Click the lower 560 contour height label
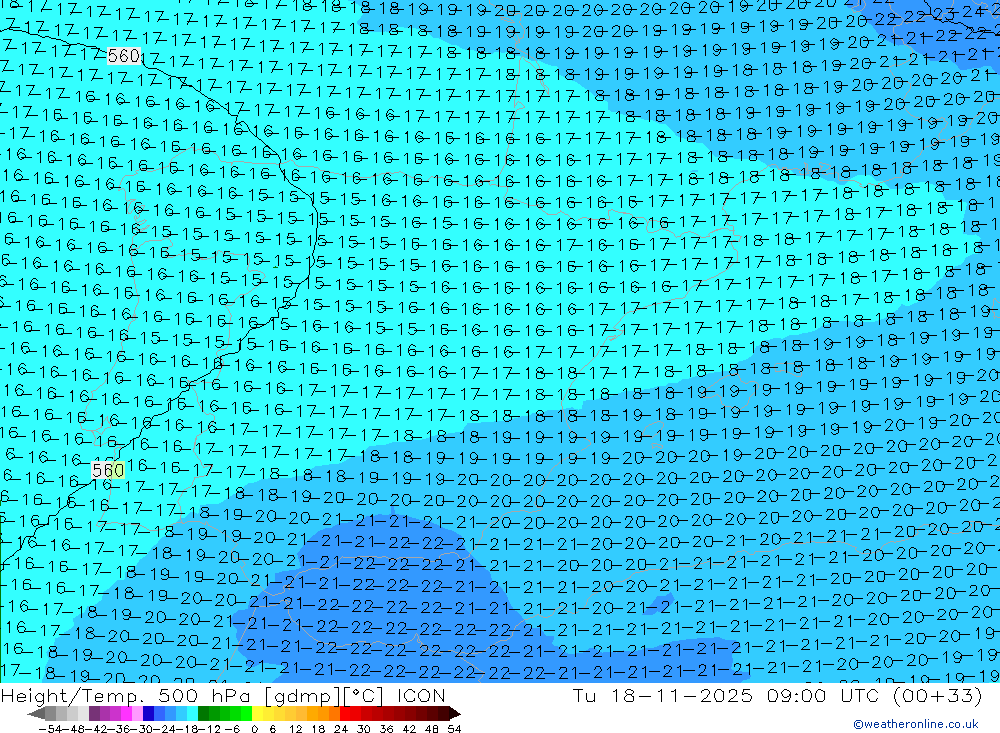This screenshot has height=733, width=1000. (x=108, y=471)
